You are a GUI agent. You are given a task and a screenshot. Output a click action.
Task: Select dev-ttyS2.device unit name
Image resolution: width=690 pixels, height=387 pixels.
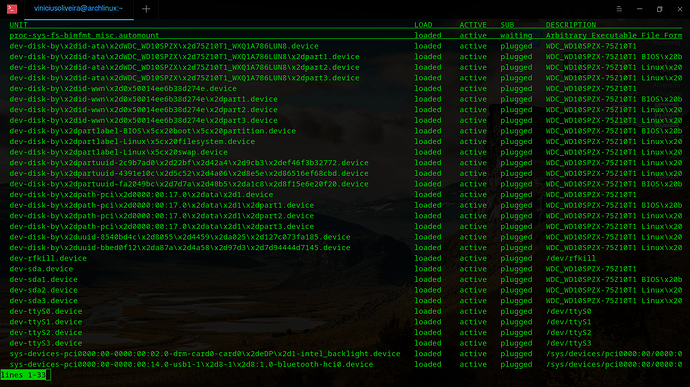click(x=46, y=332)
